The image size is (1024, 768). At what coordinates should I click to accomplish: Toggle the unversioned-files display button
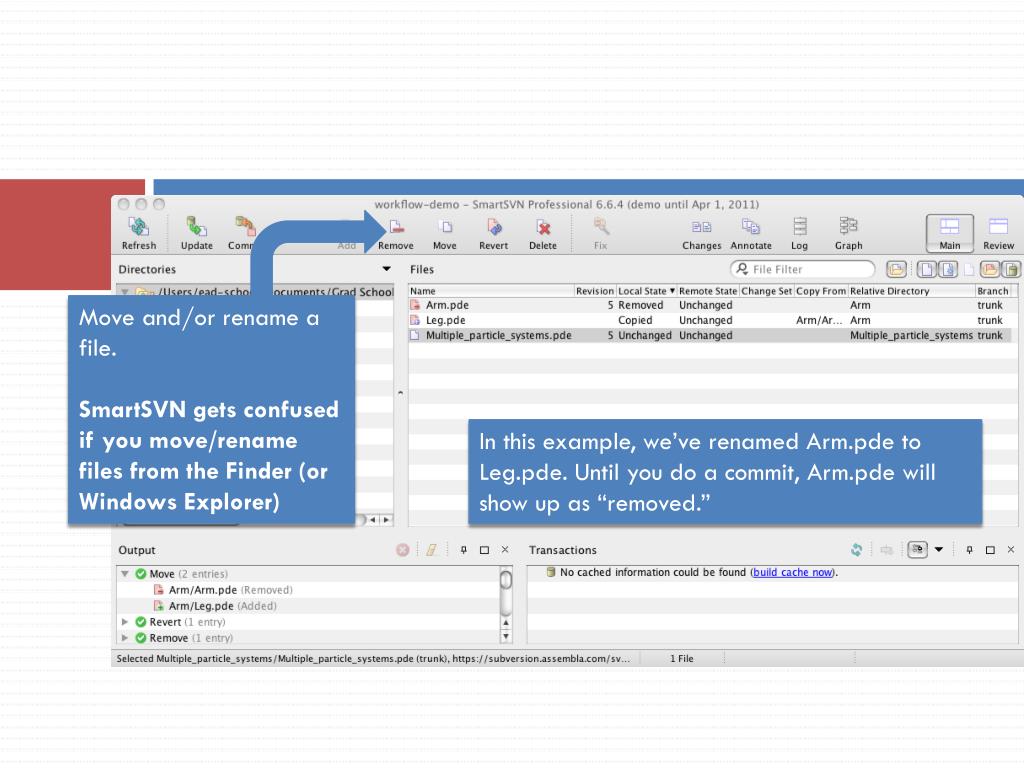coord(948,269)
